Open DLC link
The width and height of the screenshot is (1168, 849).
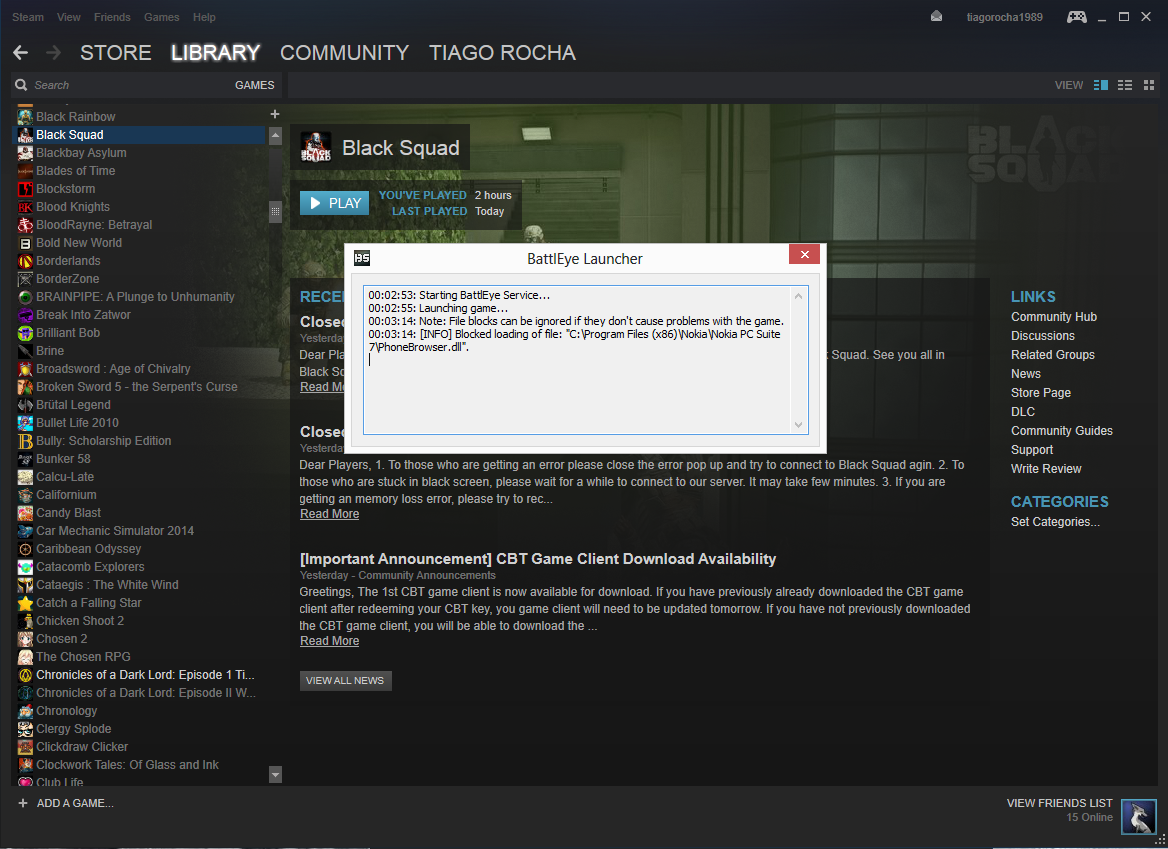1023,412
